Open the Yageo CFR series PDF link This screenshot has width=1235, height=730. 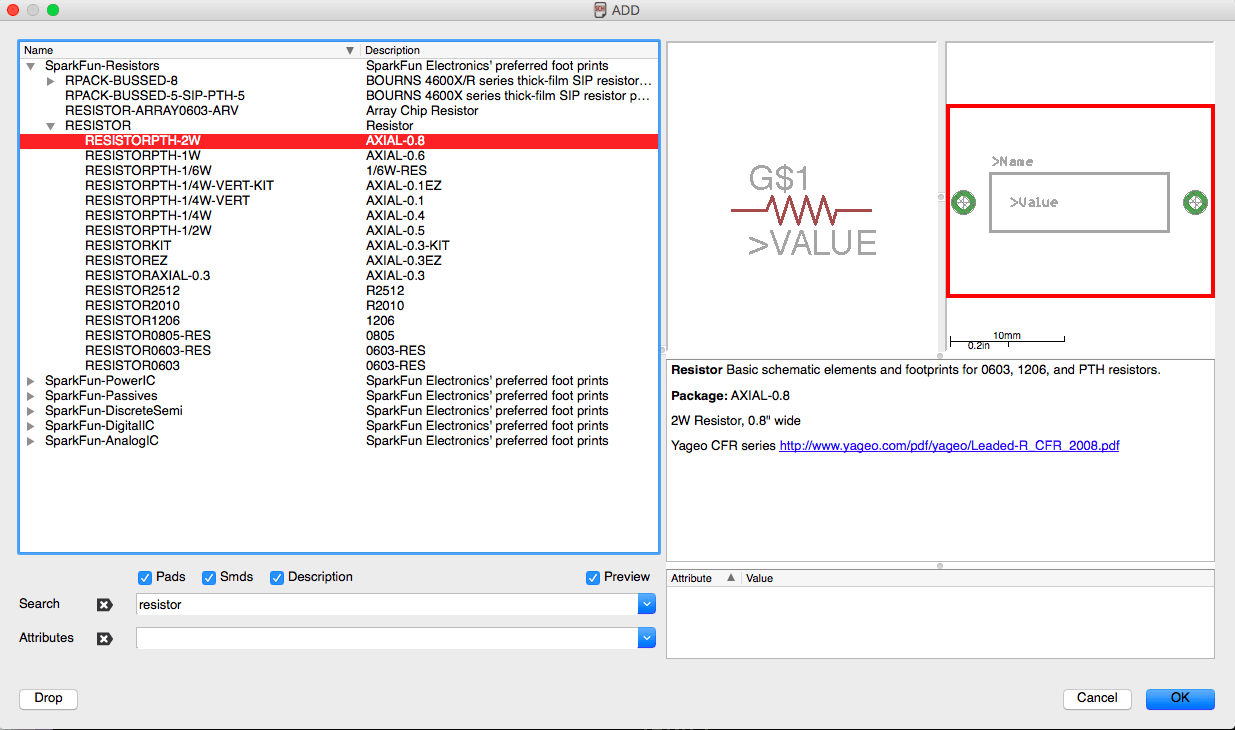click(948, 447)
